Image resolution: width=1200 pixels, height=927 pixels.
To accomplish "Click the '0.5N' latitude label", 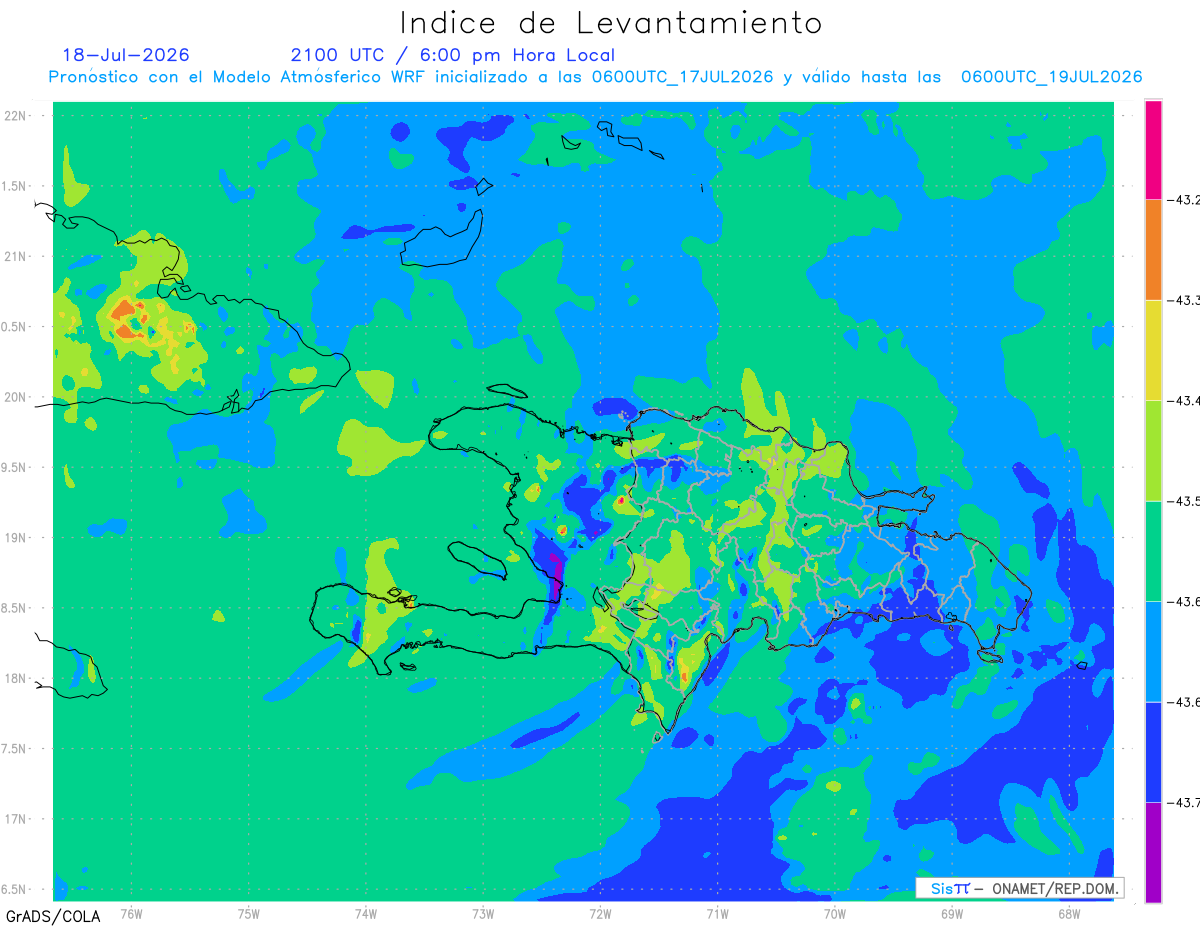I will point(14,327).
